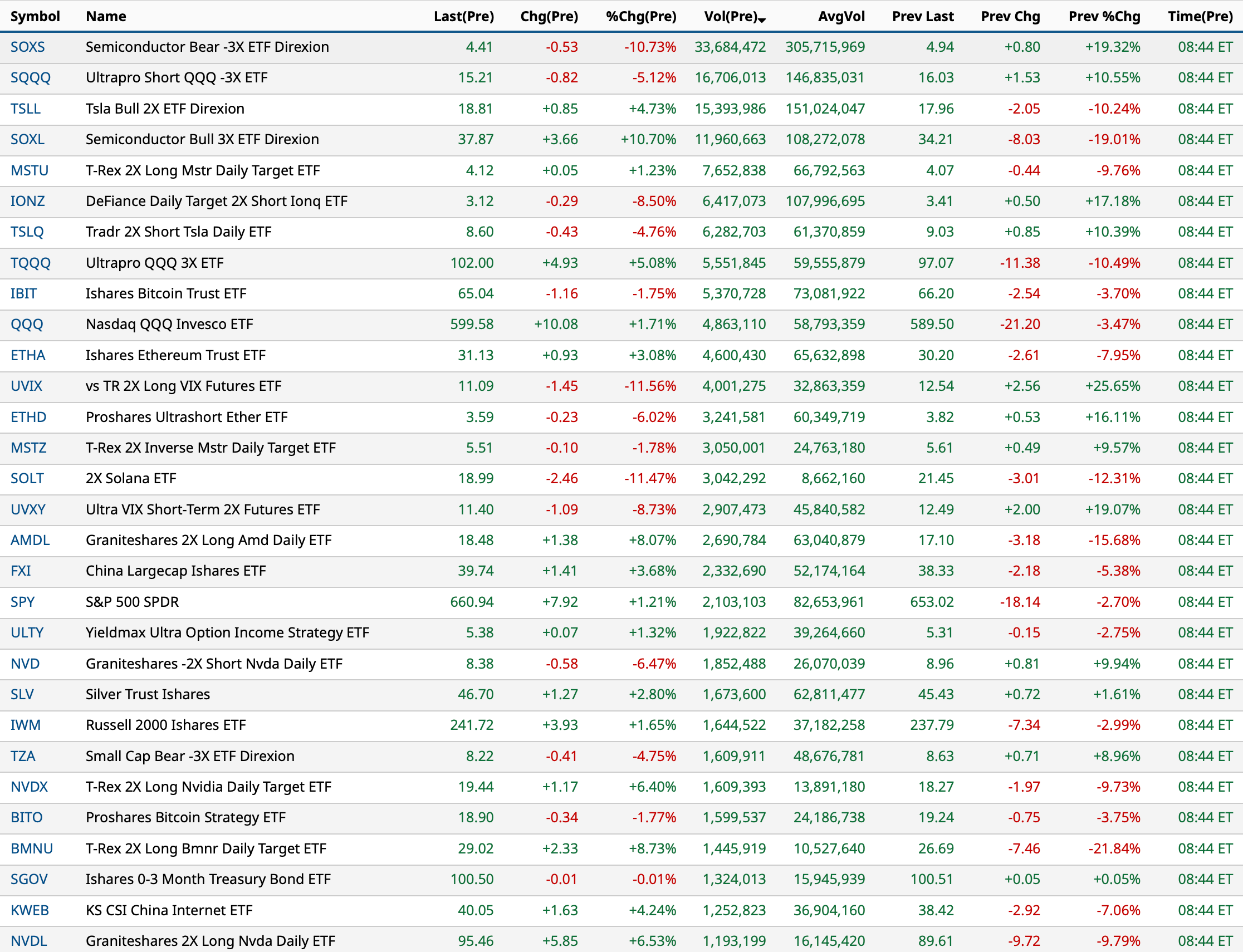Image resolution: width=1243 pixels, height=952 pixels.
Task: Sort by AvgVol column header
Action: point(840,17)
